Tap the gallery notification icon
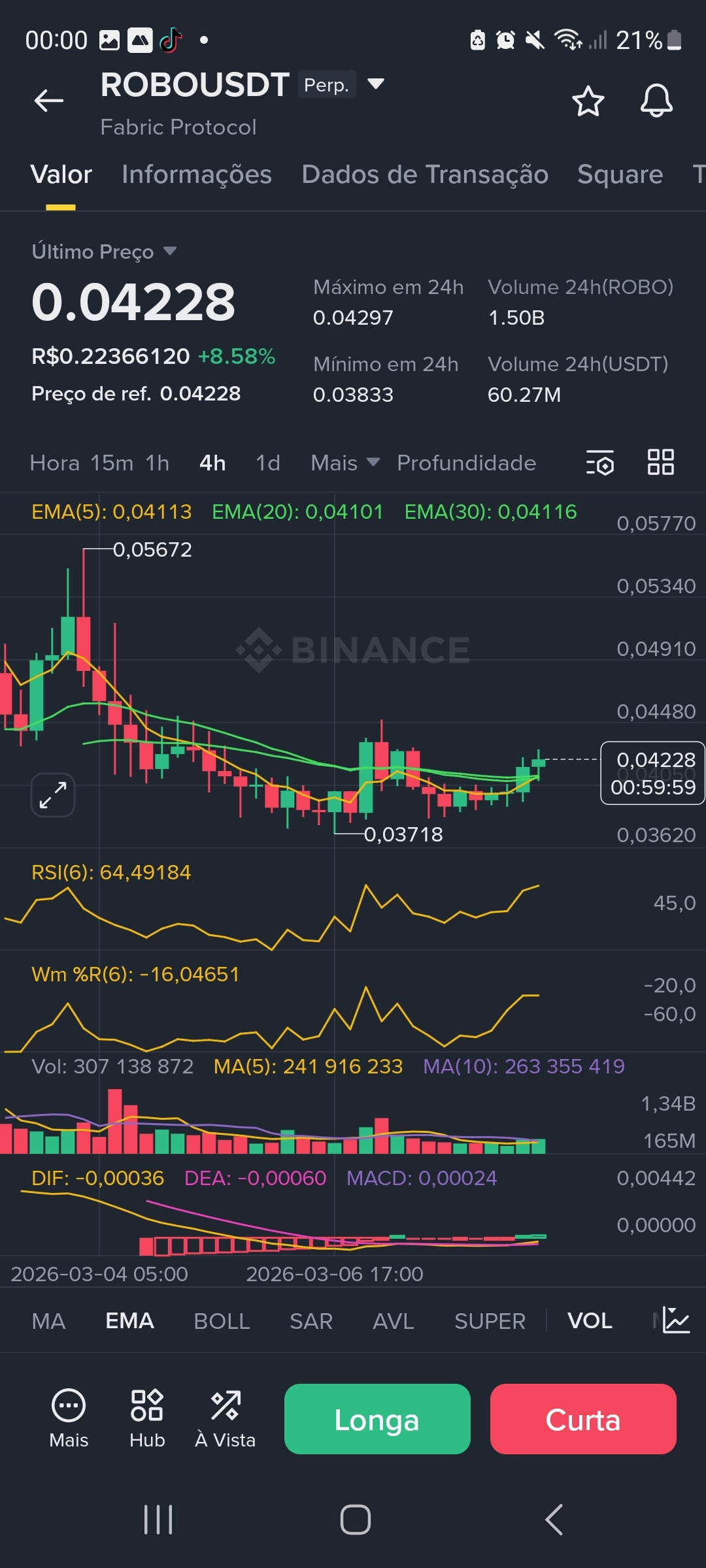This screenshot has height=1568, width=706. [109, 41]
